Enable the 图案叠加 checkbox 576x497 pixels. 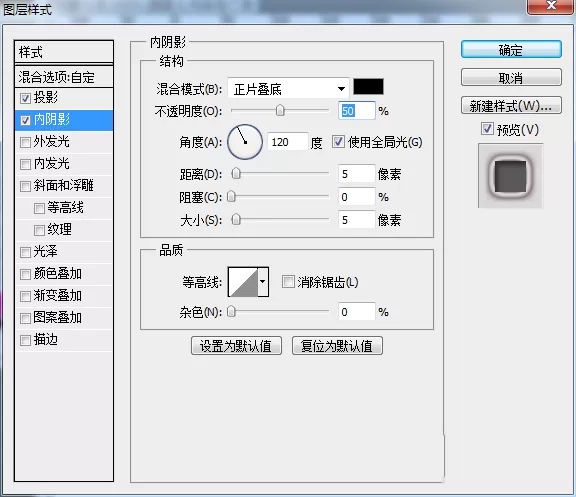tap(25, 318)
